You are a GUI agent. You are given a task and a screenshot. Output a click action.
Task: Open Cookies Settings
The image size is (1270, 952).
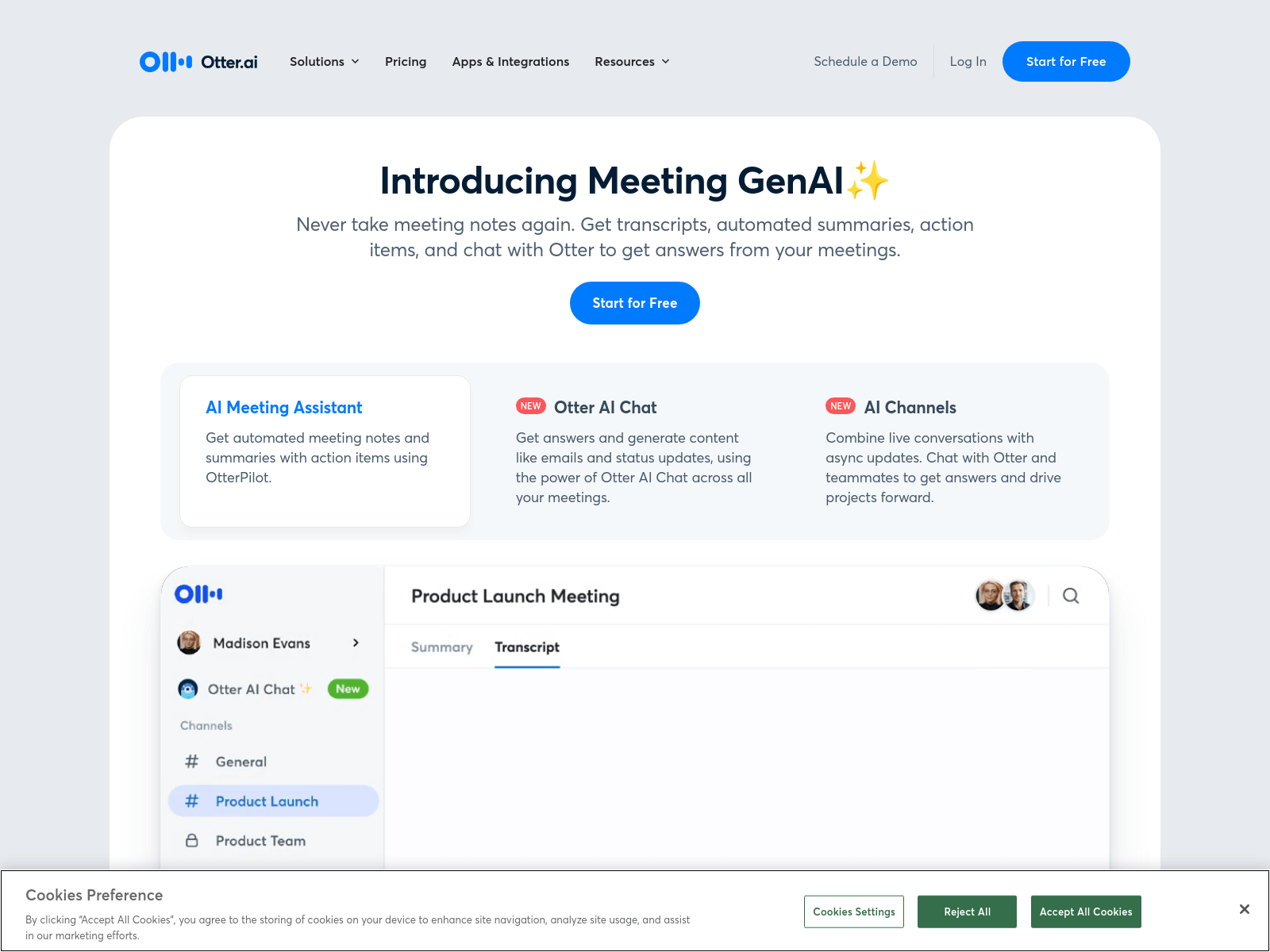coord(854,912)
